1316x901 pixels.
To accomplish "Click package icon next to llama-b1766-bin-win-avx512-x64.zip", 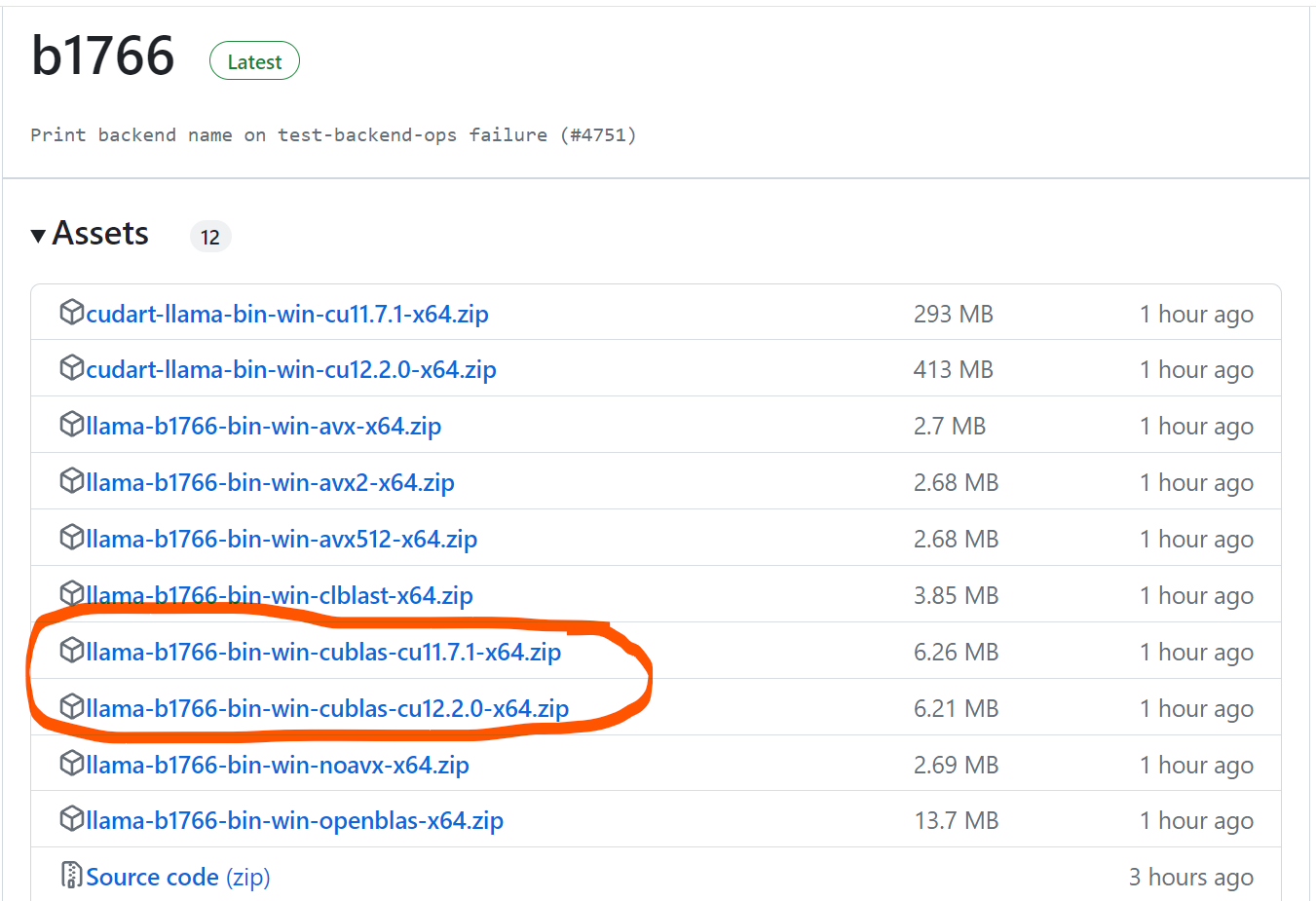I will click(72, 538).
